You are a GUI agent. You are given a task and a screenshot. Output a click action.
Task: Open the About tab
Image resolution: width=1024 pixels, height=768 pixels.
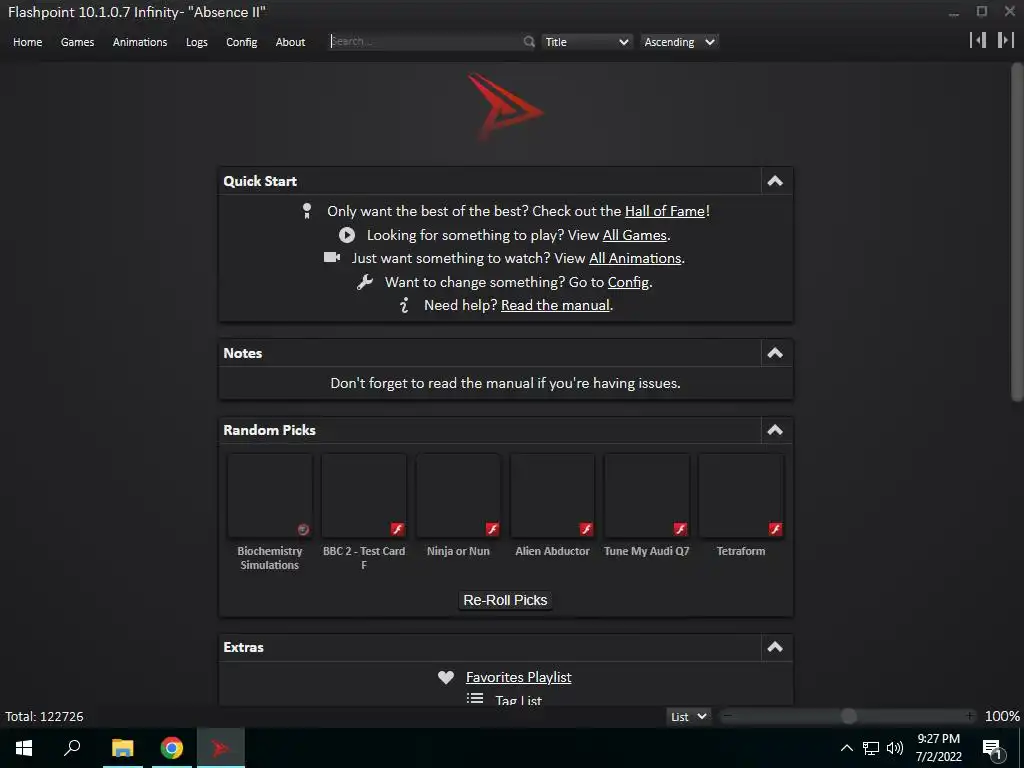pyautogui.click(x=291, y=42)
